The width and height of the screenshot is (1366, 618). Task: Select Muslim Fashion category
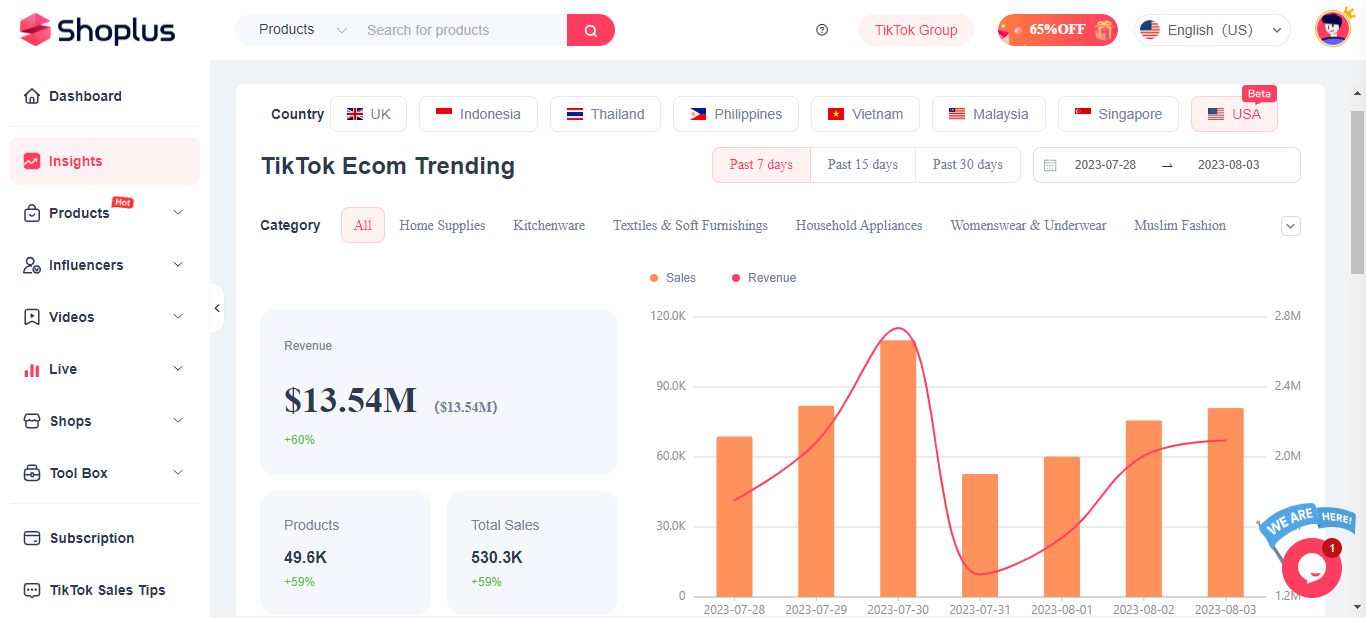click(x=1180, y=226)
